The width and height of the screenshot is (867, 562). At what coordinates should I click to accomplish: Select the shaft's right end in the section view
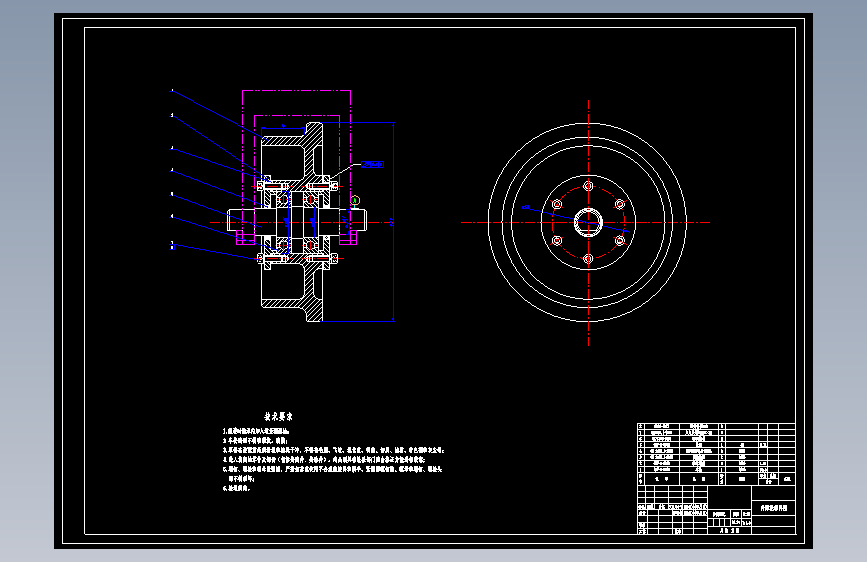358,220
